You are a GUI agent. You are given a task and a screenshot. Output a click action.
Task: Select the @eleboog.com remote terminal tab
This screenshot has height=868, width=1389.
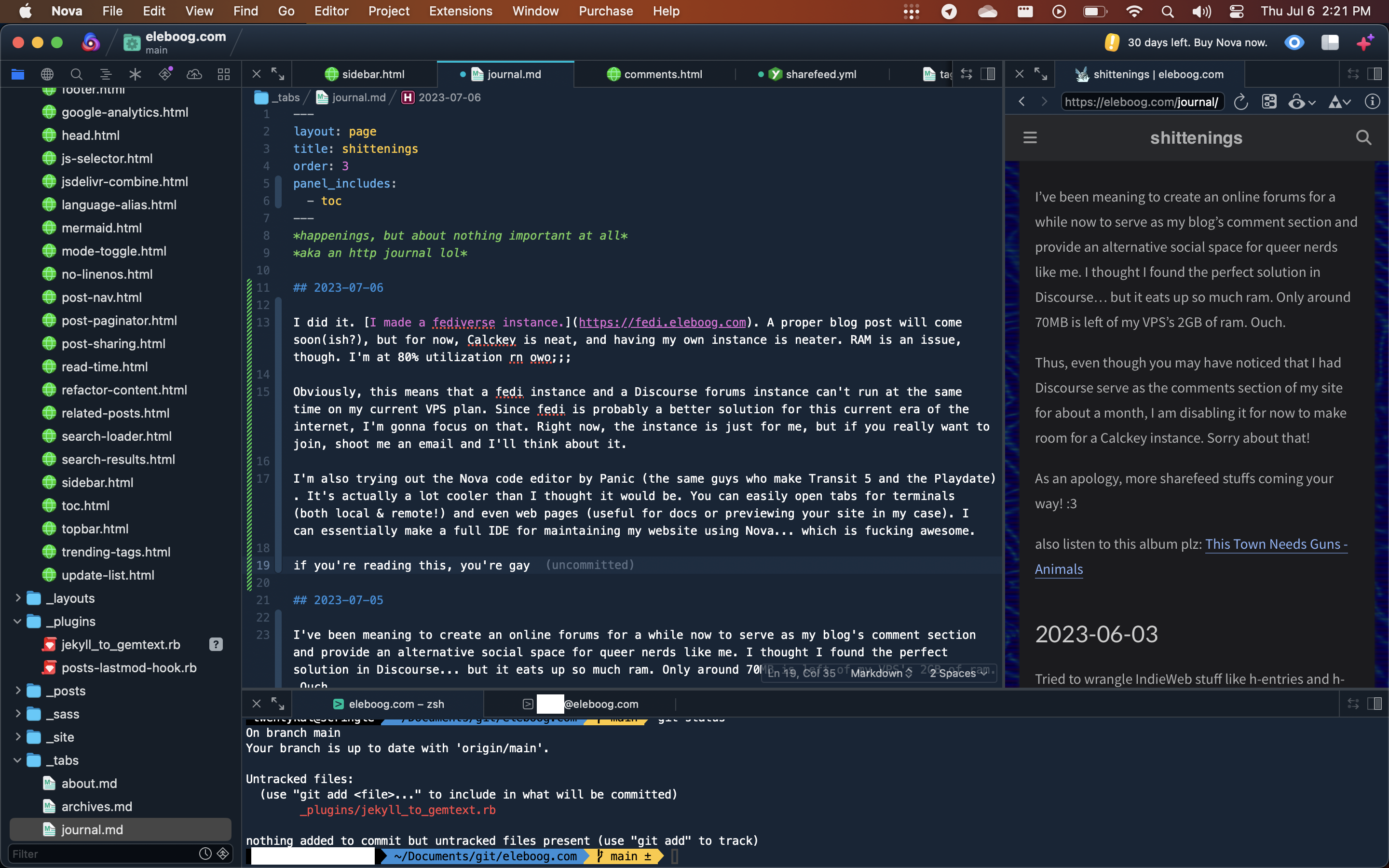pyautogui.click(x=580, y=704)
